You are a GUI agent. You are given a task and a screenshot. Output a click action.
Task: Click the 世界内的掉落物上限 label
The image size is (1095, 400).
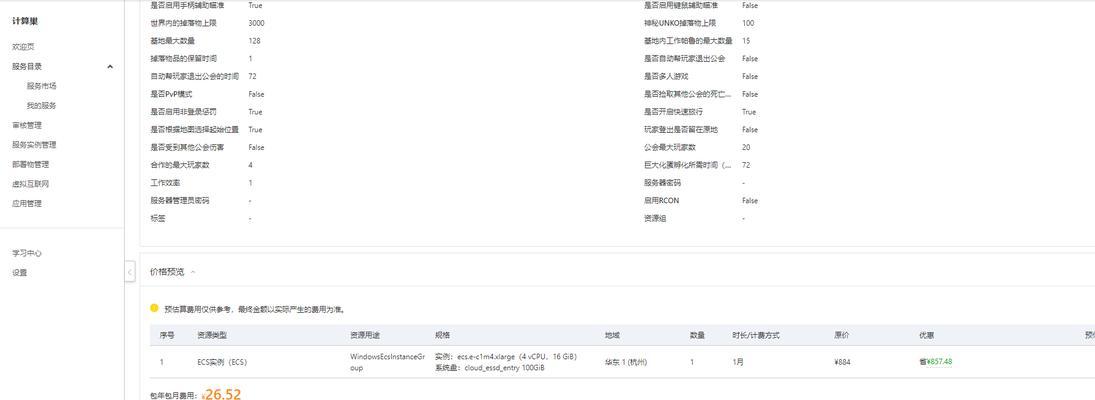184,23
